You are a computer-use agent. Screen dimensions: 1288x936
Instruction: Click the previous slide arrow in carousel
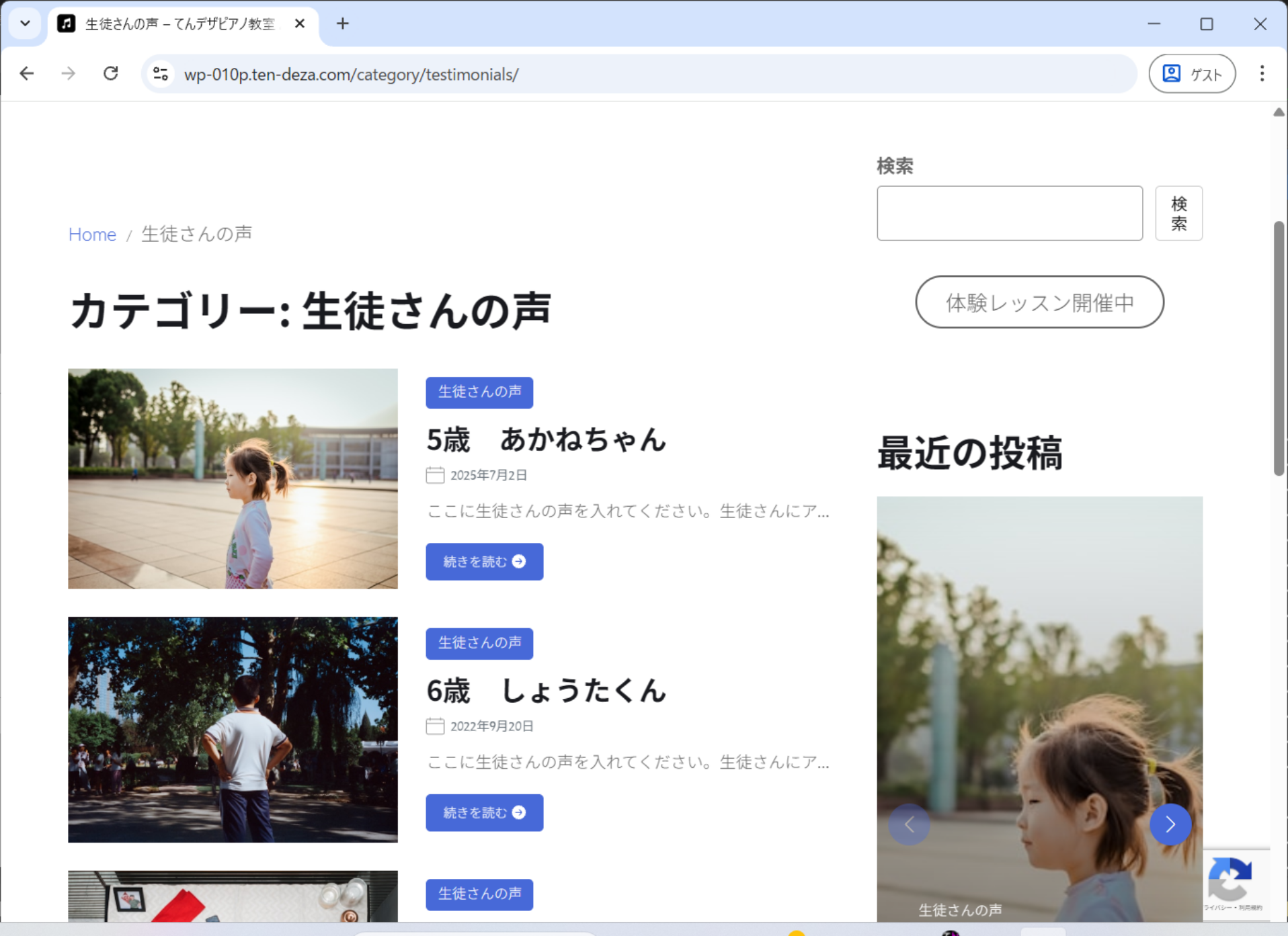point(909,824)
